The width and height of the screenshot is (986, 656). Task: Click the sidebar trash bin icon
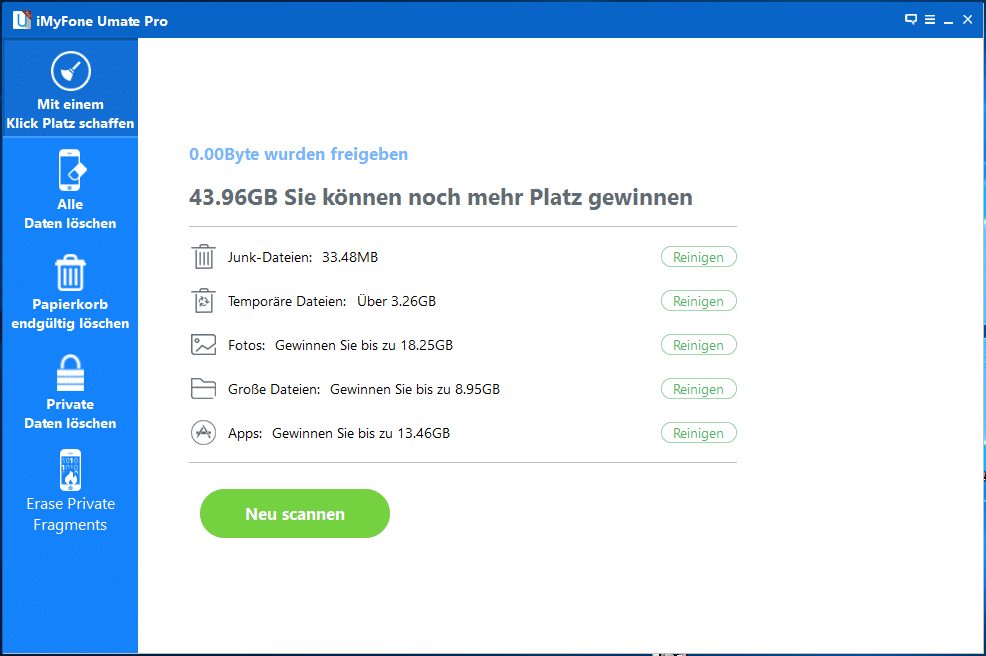70,272
